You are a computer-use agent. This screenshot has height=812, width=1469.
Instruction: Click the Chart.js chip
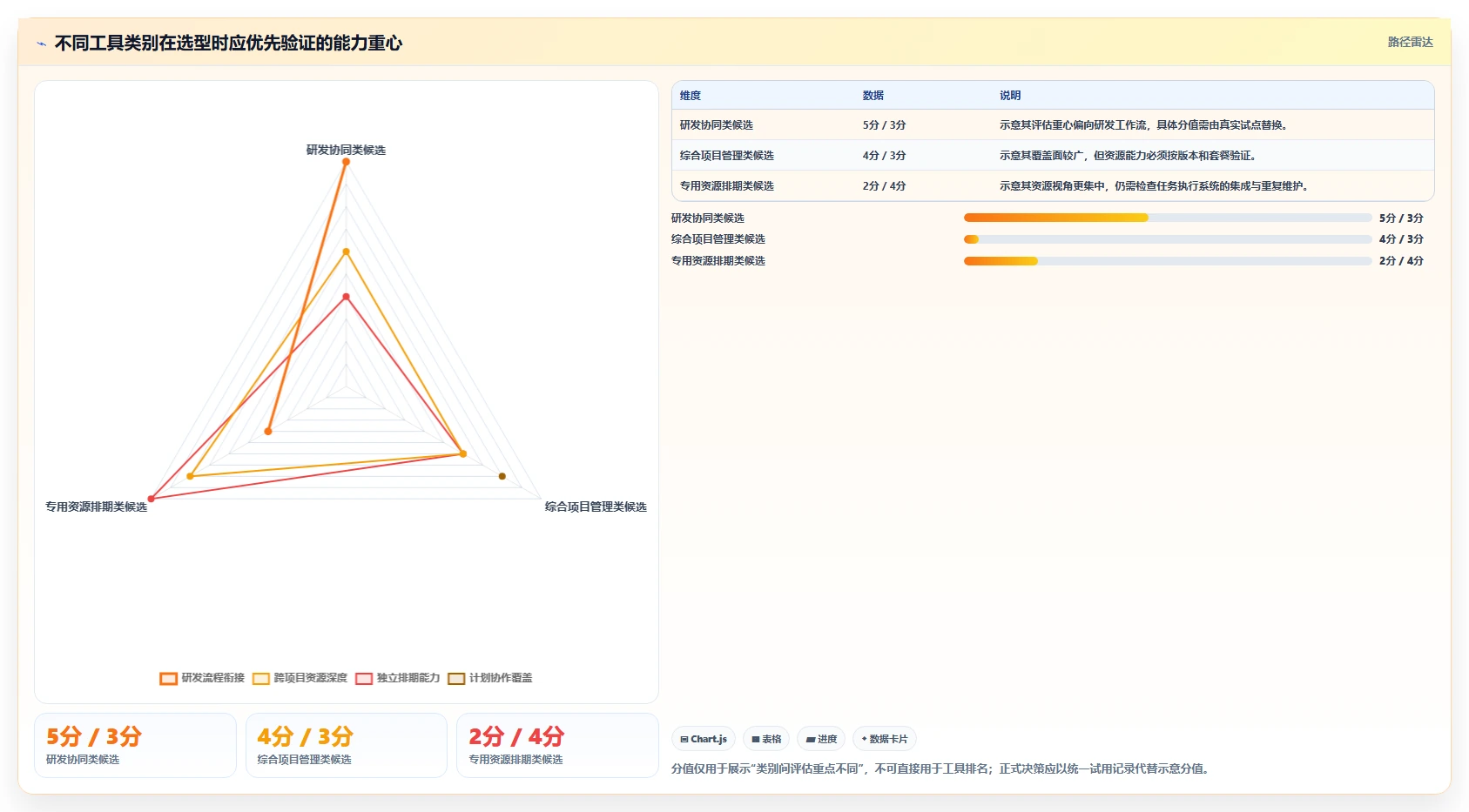(x=704, y=739)
